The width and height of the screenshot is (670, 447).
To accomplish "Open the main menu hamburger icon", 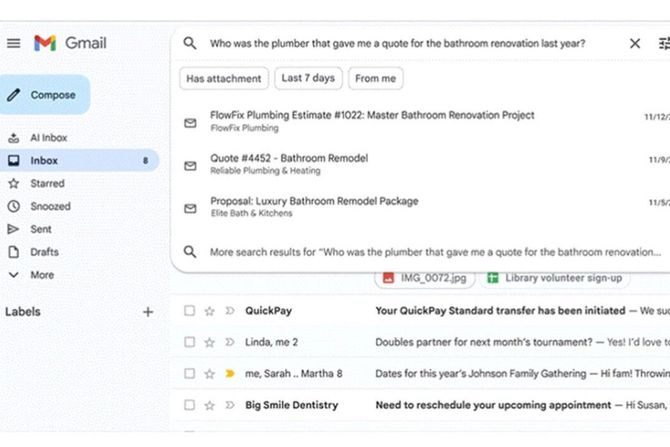I will coord(13,43).
